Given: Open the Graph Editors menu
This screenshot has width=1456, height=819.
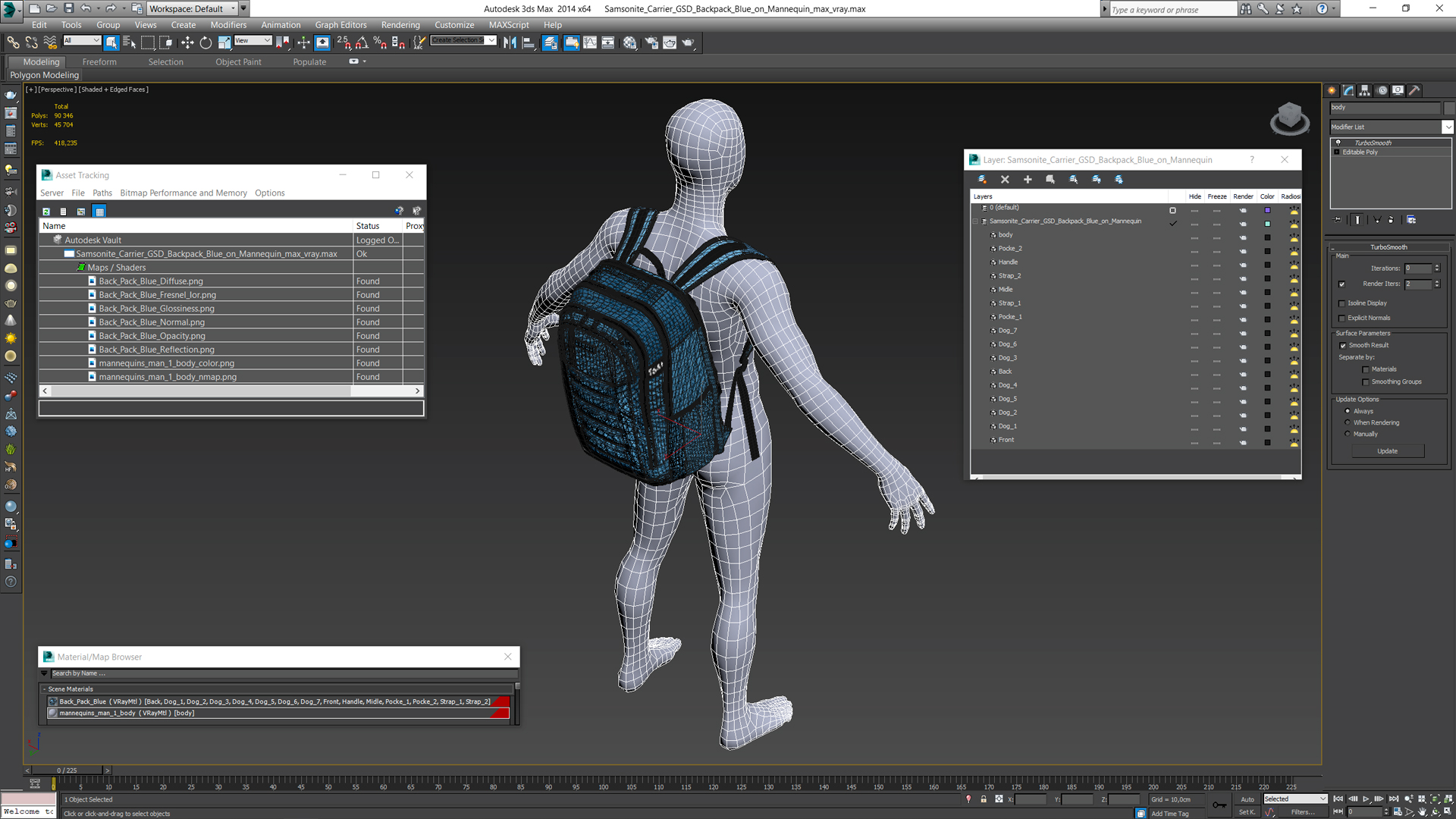Looking at the screenshot, I should [x=340, y=25].
